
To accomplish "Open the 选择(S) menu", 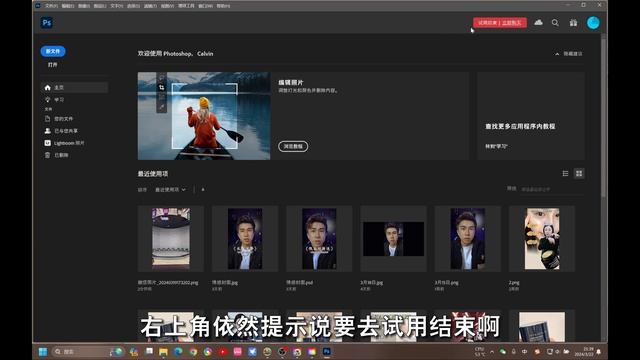I will pos(133,6).
